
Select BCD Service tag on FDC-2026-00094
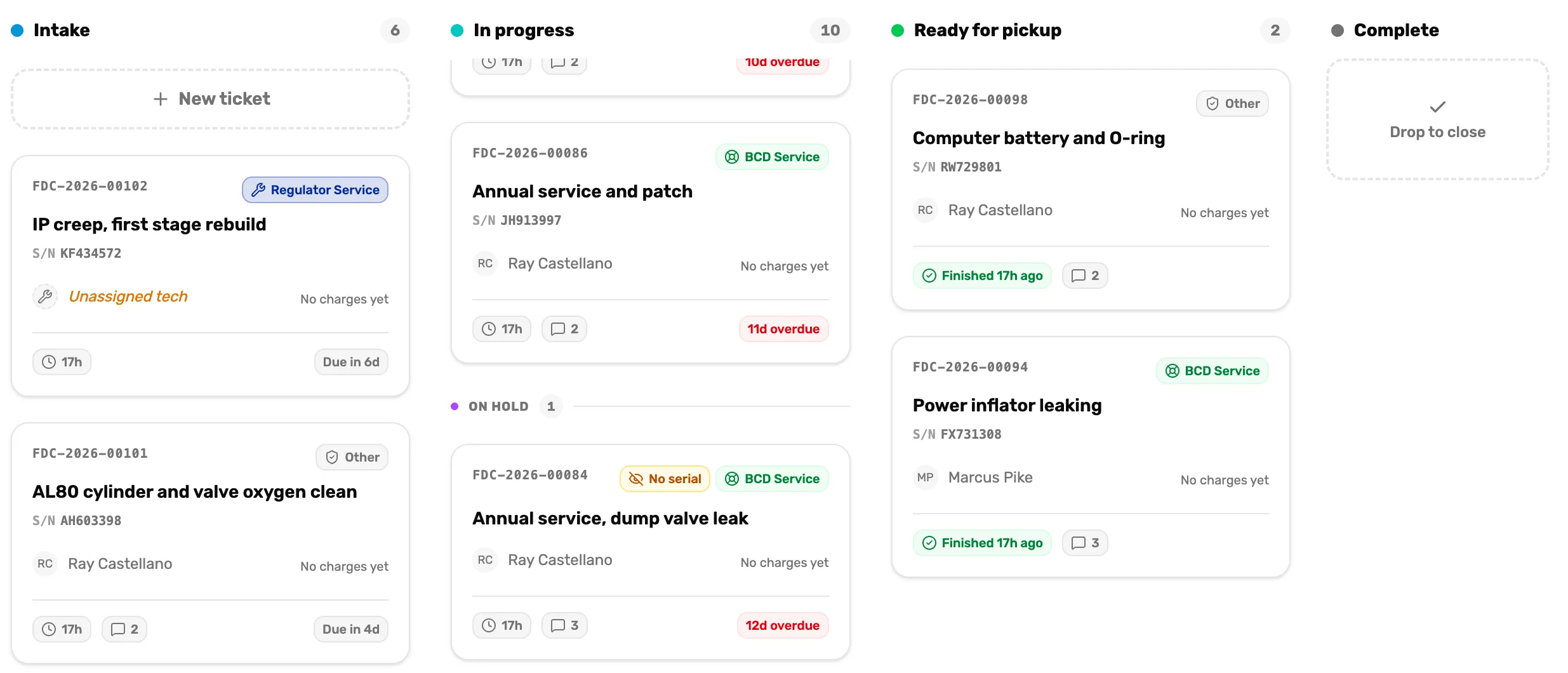[x=1212, y=371]
